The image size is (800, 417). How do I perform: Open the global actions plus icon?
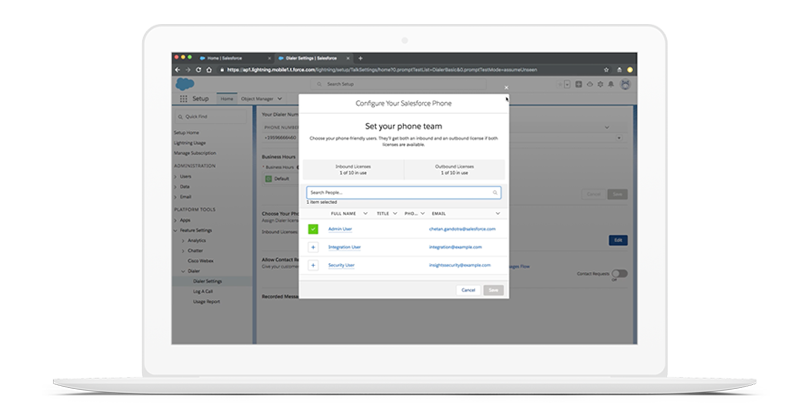coord(579,84)
